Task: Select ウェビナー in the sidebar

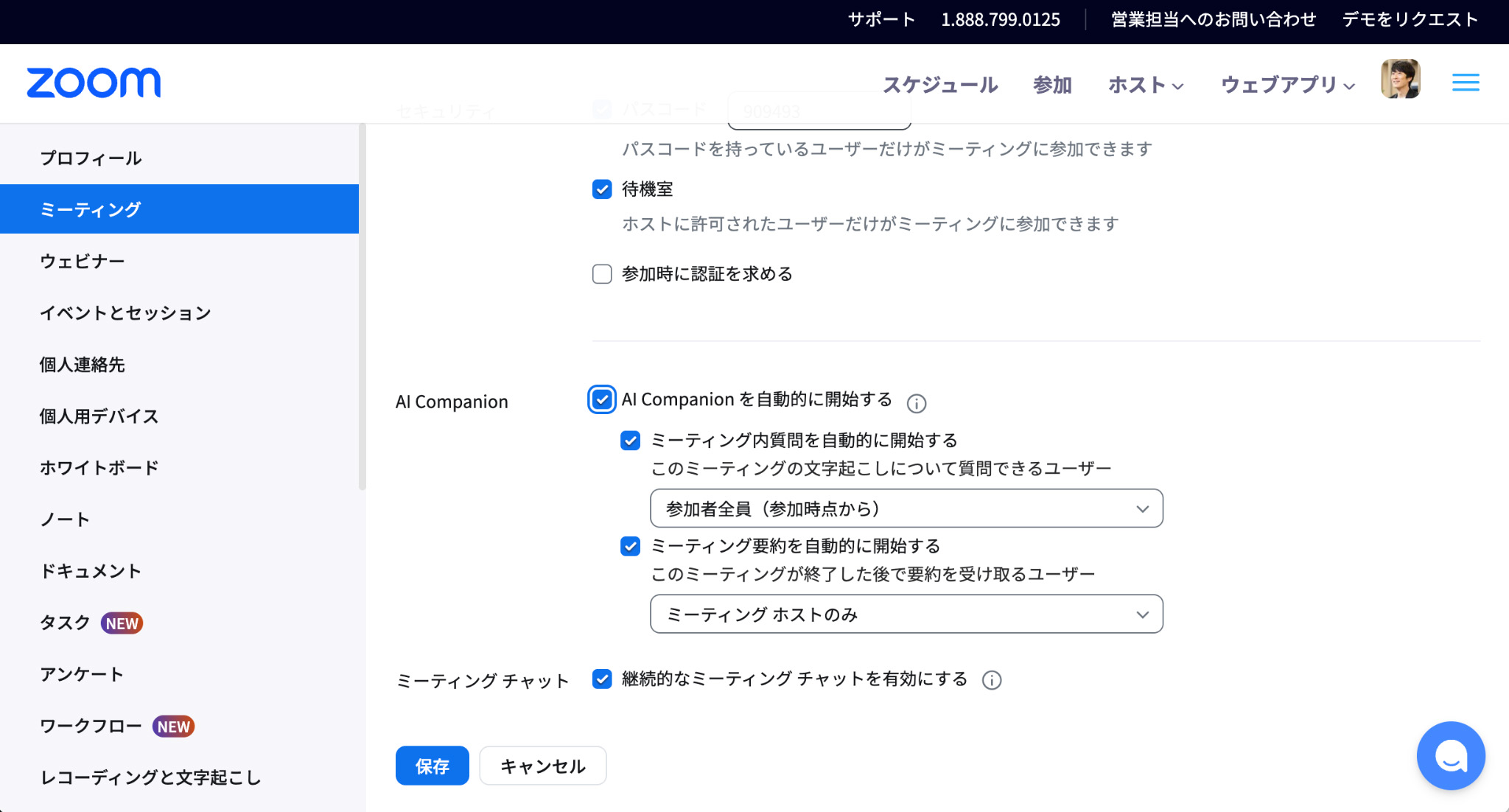Action: pyautogui.click(x=179, y=261)
